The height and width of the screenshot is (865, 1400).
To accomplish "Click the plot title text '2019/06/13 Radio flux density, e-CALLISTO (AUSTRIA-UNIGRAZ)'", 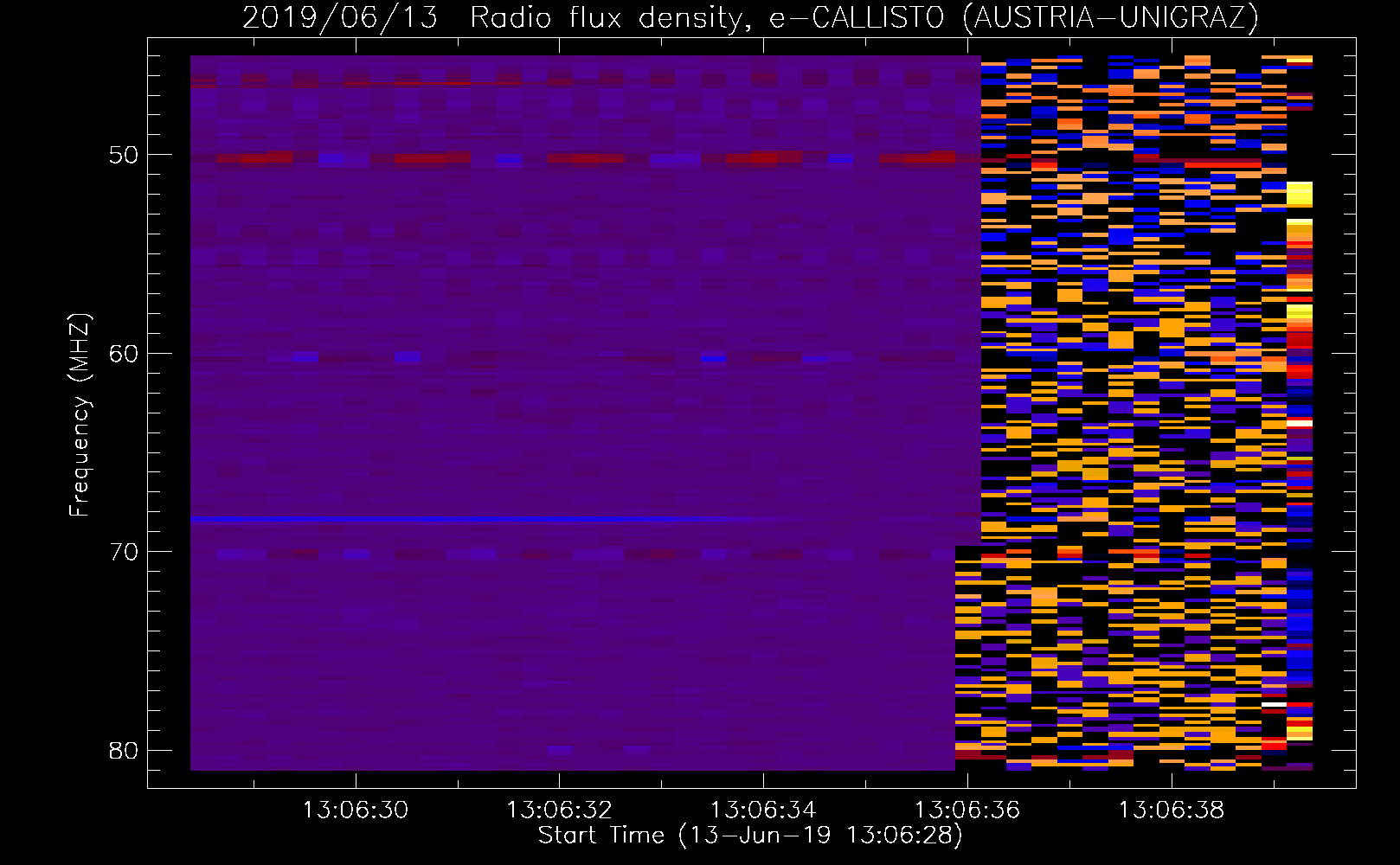I will [750, 17].
